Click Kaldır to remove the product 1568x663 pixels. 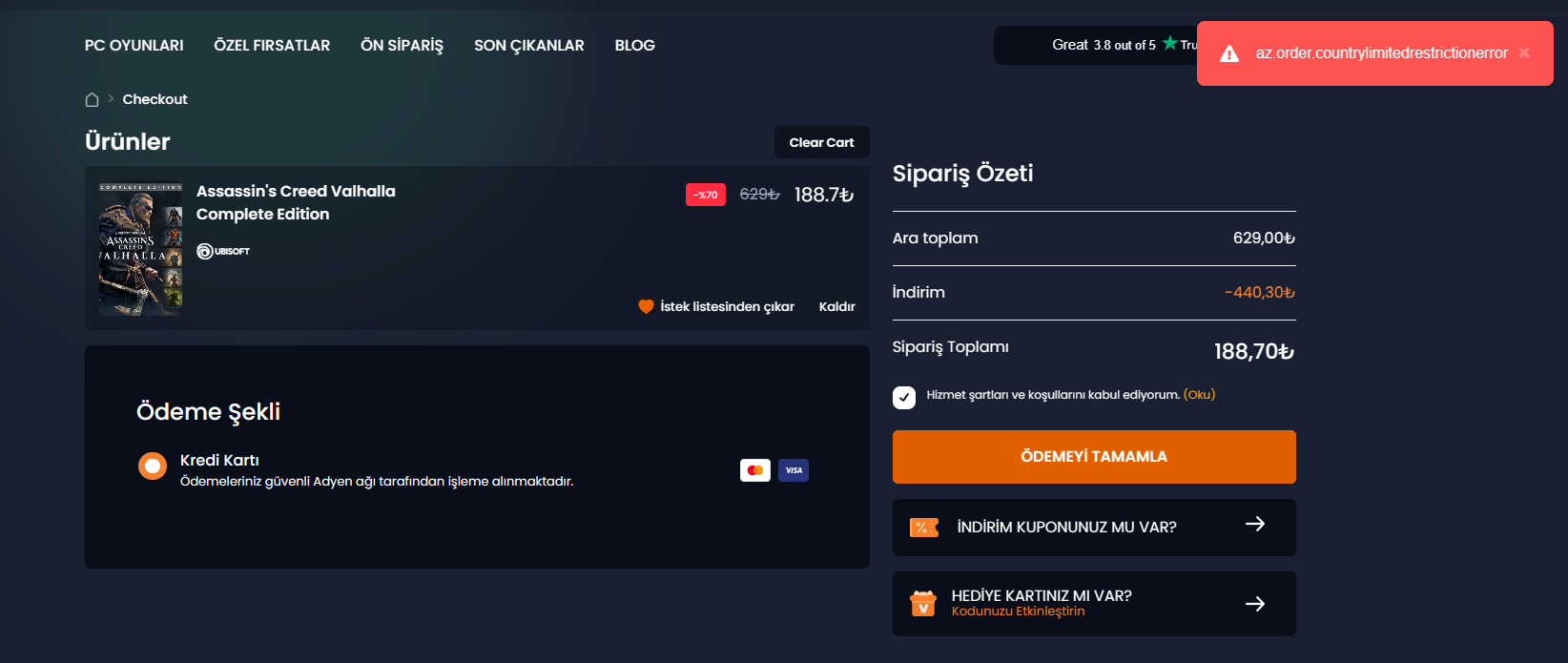tap(837, 306)
